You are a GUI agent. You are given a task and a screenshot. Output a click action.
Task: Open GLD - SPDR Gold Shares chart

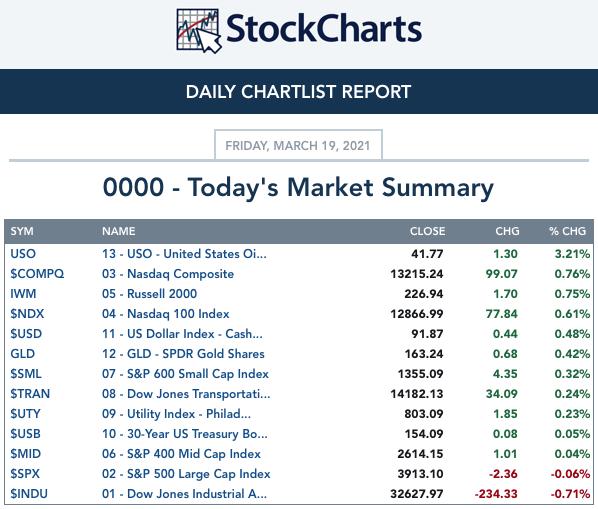(x=183, y=354)
